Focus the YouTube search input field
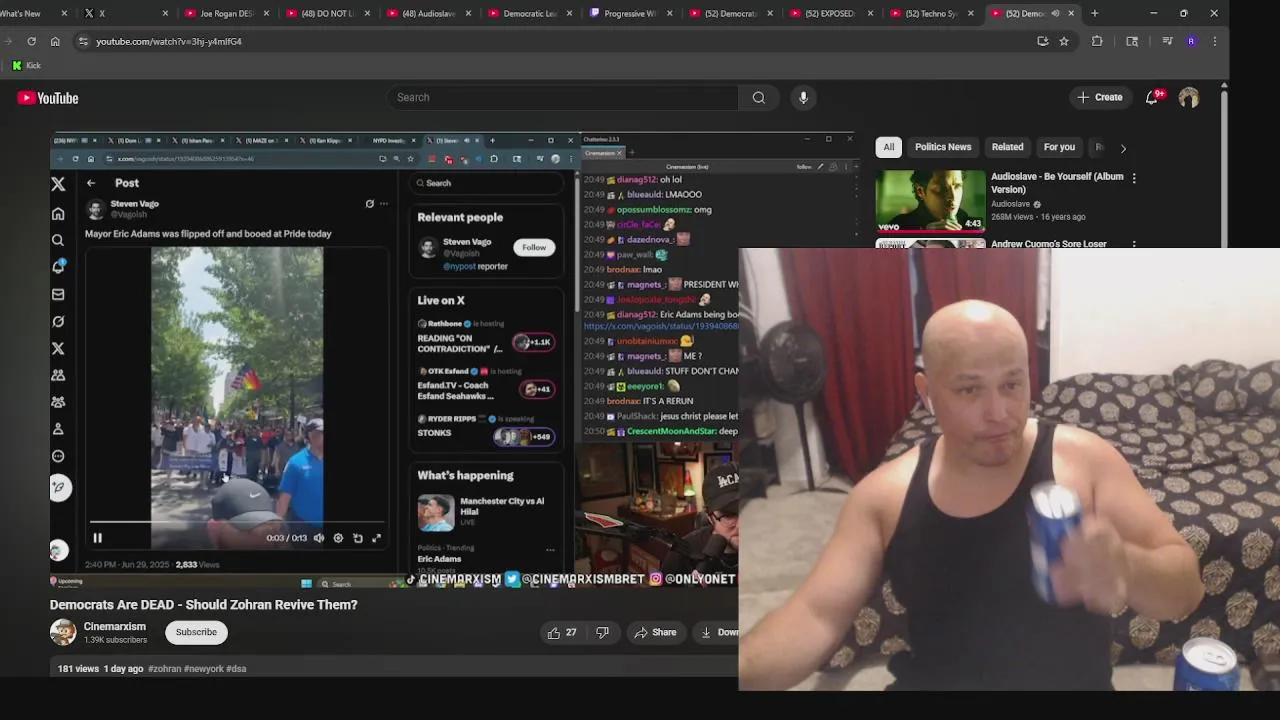 point(562,97)
